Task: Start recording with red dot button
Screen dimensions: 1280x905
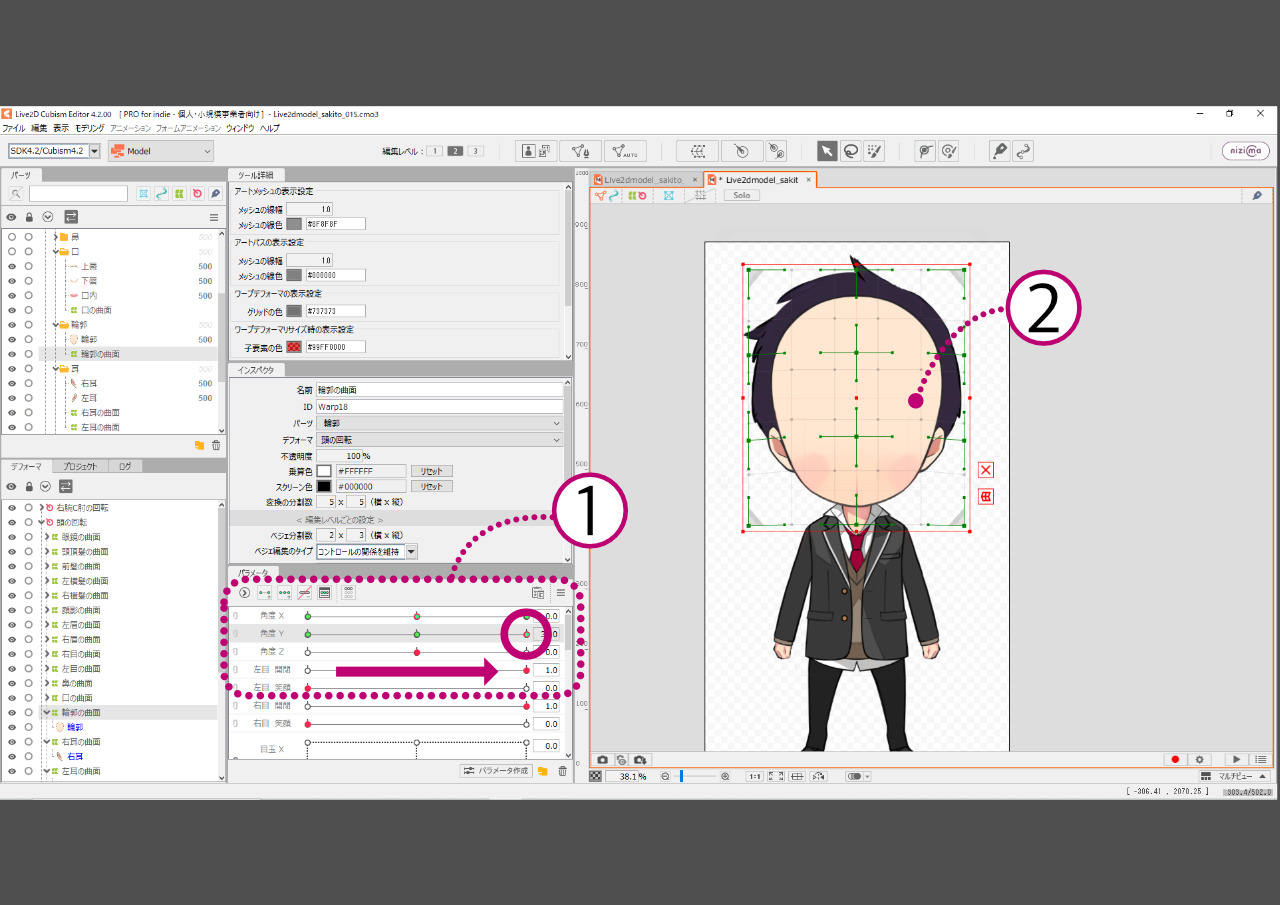Action: click(1176, 760)
